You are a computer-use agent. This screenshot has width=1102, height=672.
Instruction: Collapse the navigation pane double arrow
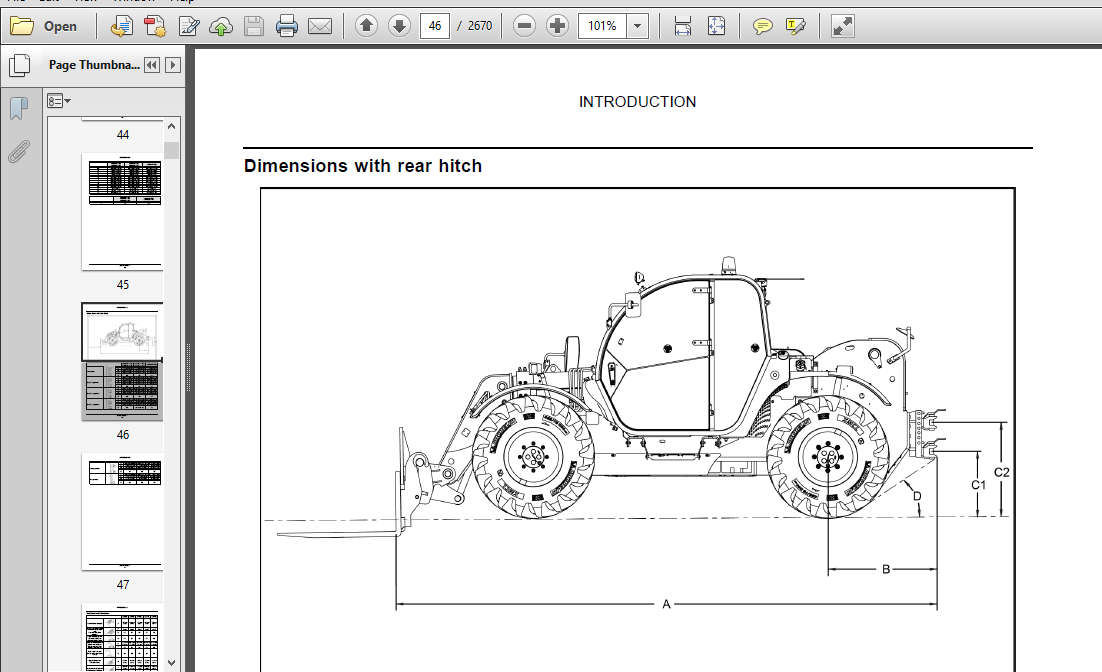pyautogui.click(x=152, y=65)
